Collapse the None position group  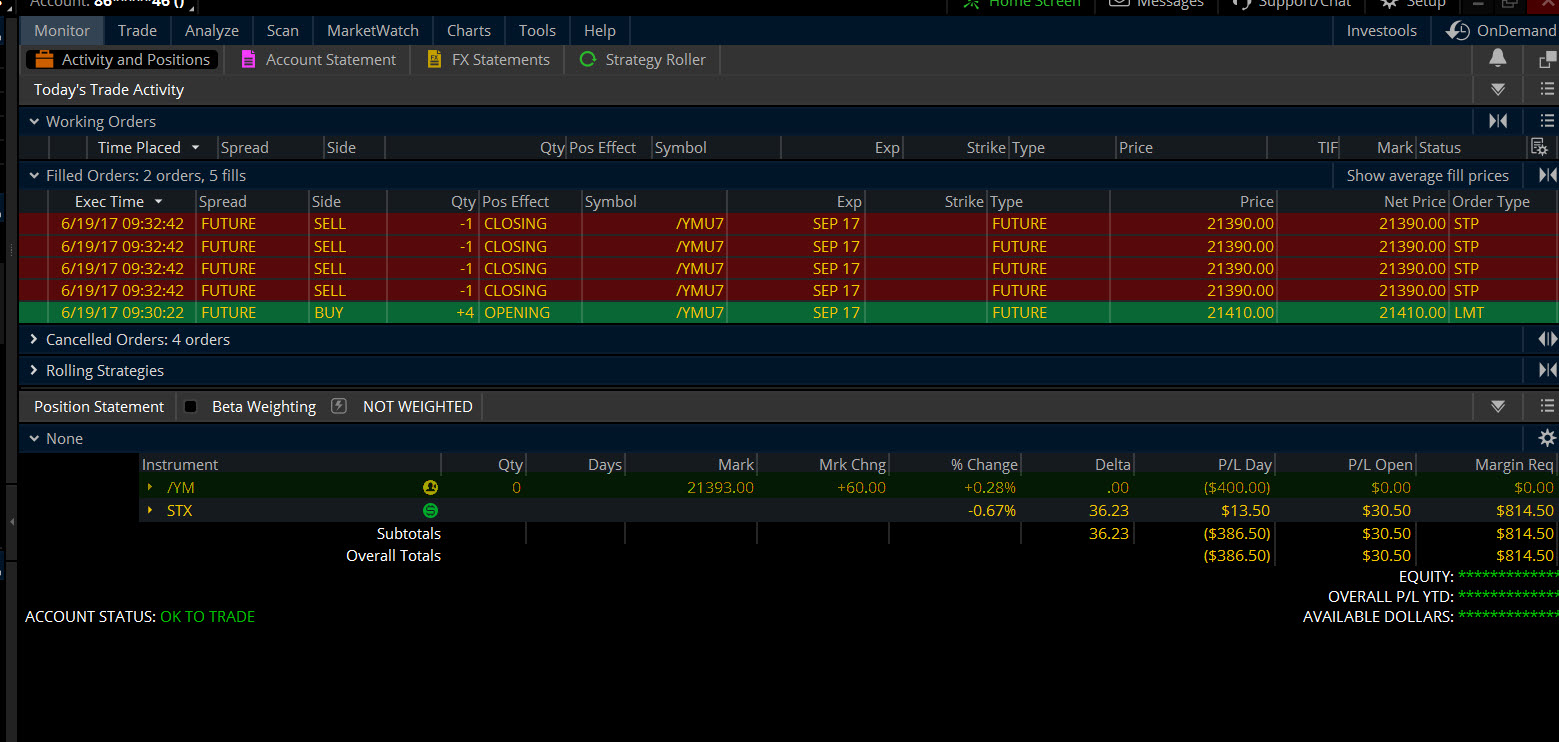tap(34, 438)
